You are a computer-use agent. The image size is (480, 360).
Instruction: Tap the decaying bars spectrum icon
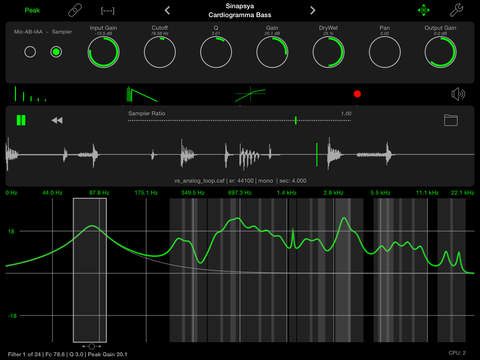[30, 94]
